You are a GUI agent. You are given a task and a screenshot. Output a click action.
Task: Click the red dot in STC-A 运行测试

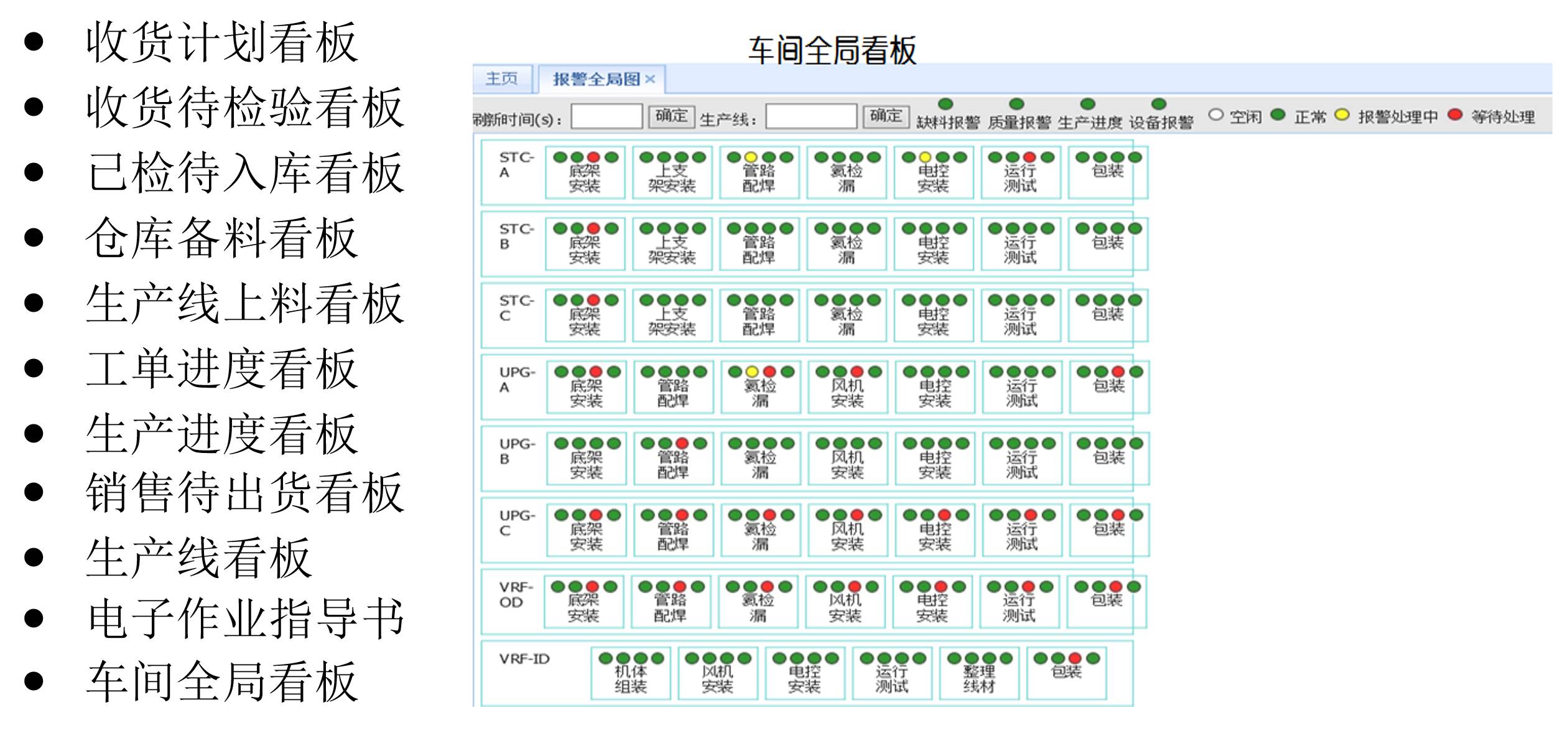(x=1028, y=157)
